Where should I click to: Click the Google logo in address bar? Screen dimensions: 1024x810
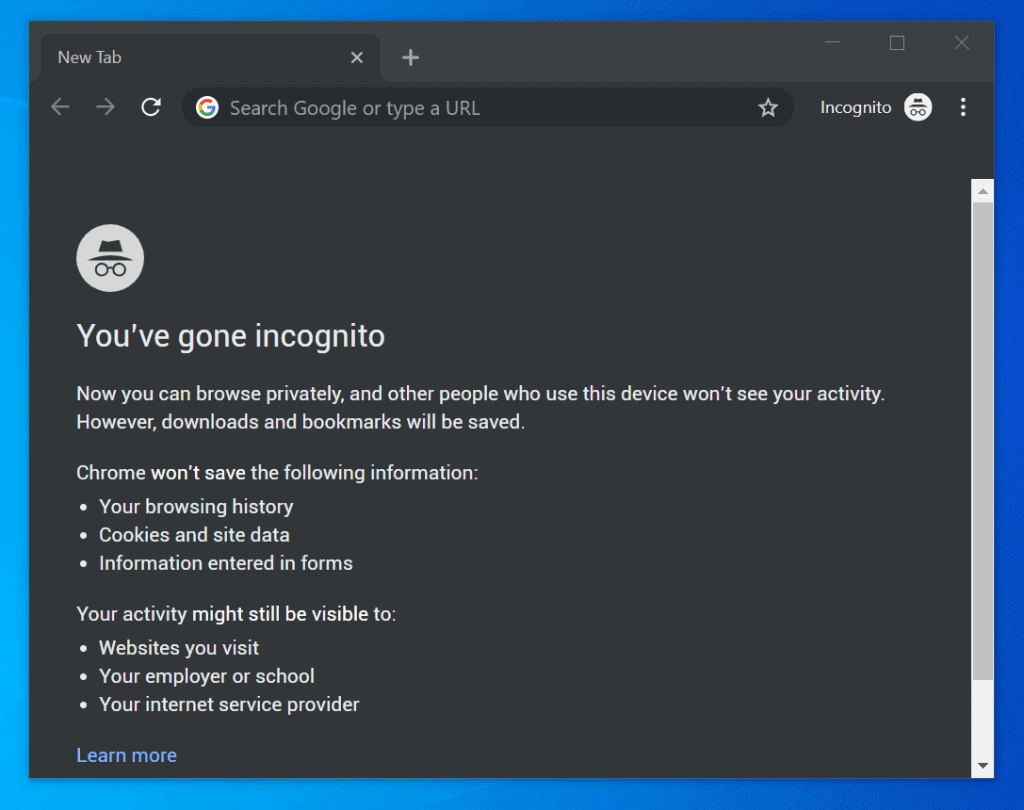point(207,108)
